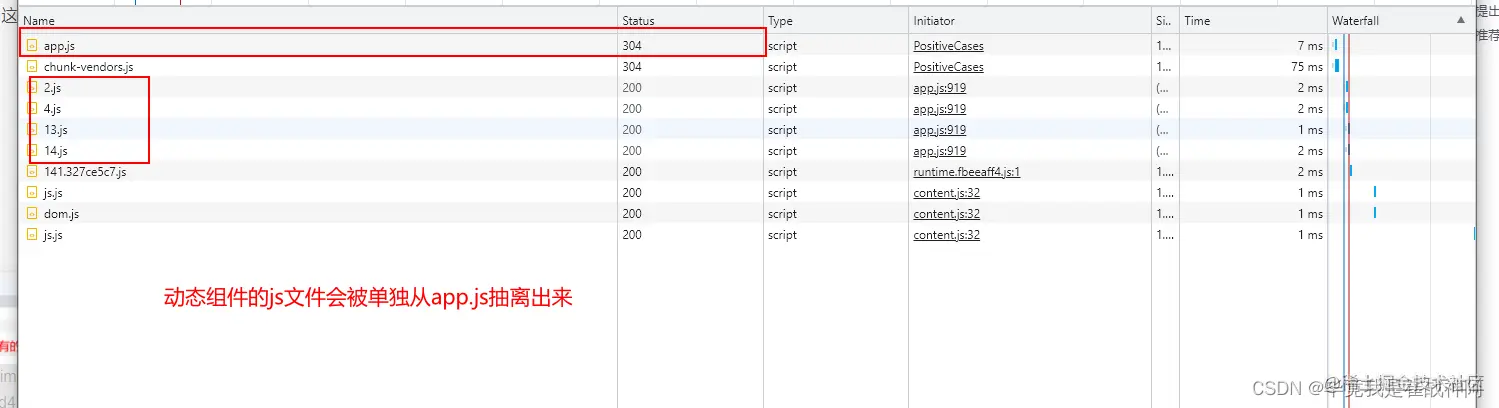The width and height of the screenshot is (1499, 408).
Task: Open app.js:919 initiator of 2.js
Action: pyautogui.click(x=939, y=88)
